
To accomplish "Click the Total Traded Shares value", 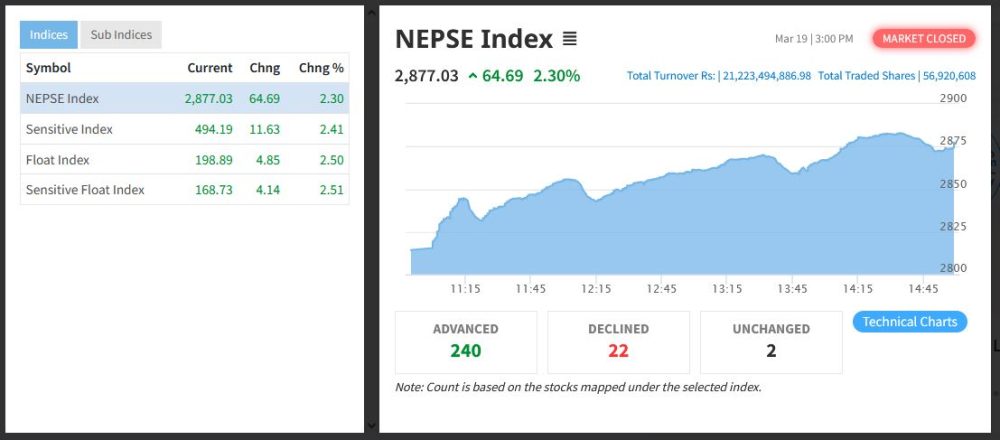I will (x=950, y=76).
